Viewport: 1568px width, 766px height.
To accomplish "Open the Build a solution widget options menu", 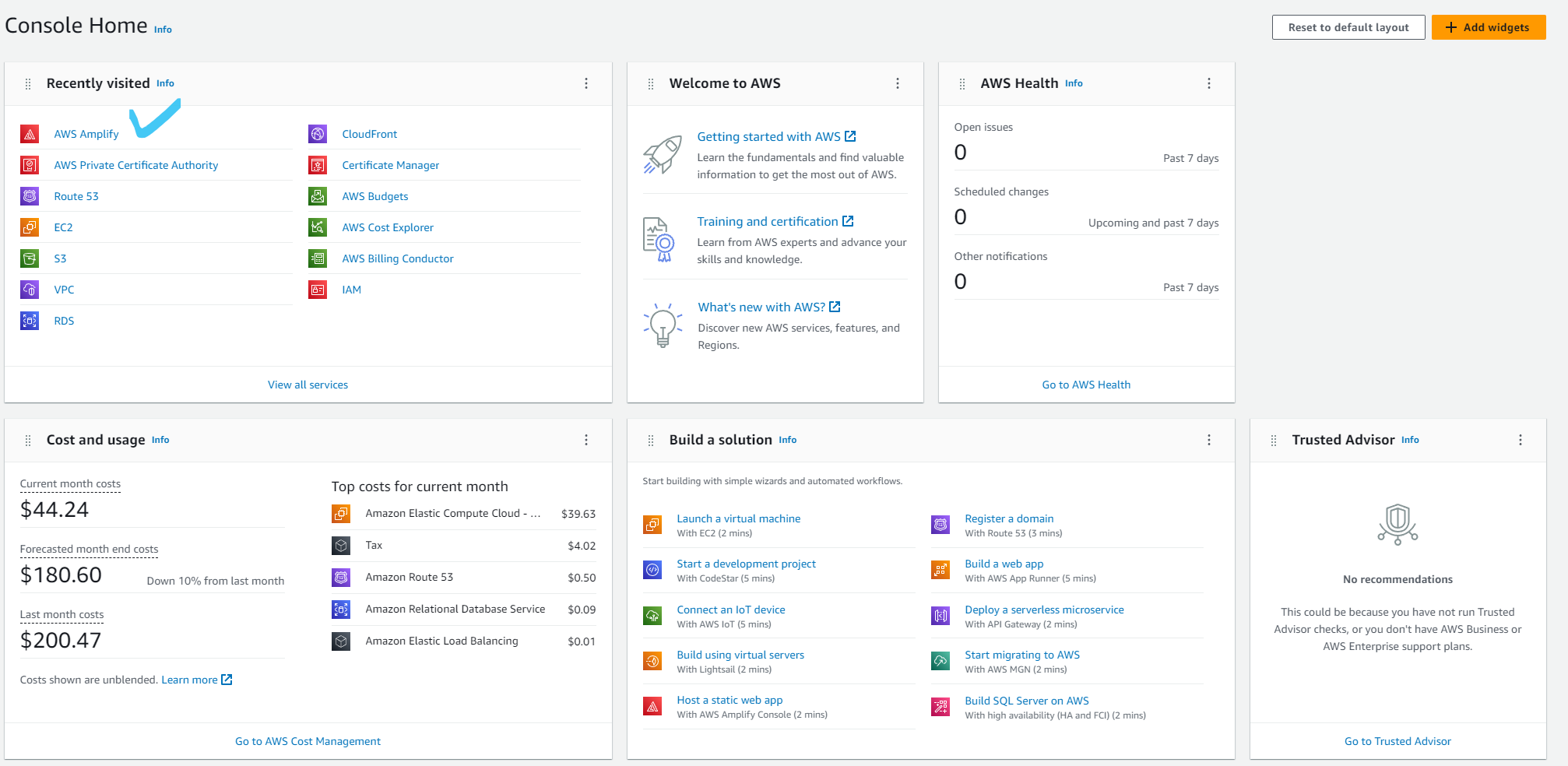I will tap(1209, 440).
